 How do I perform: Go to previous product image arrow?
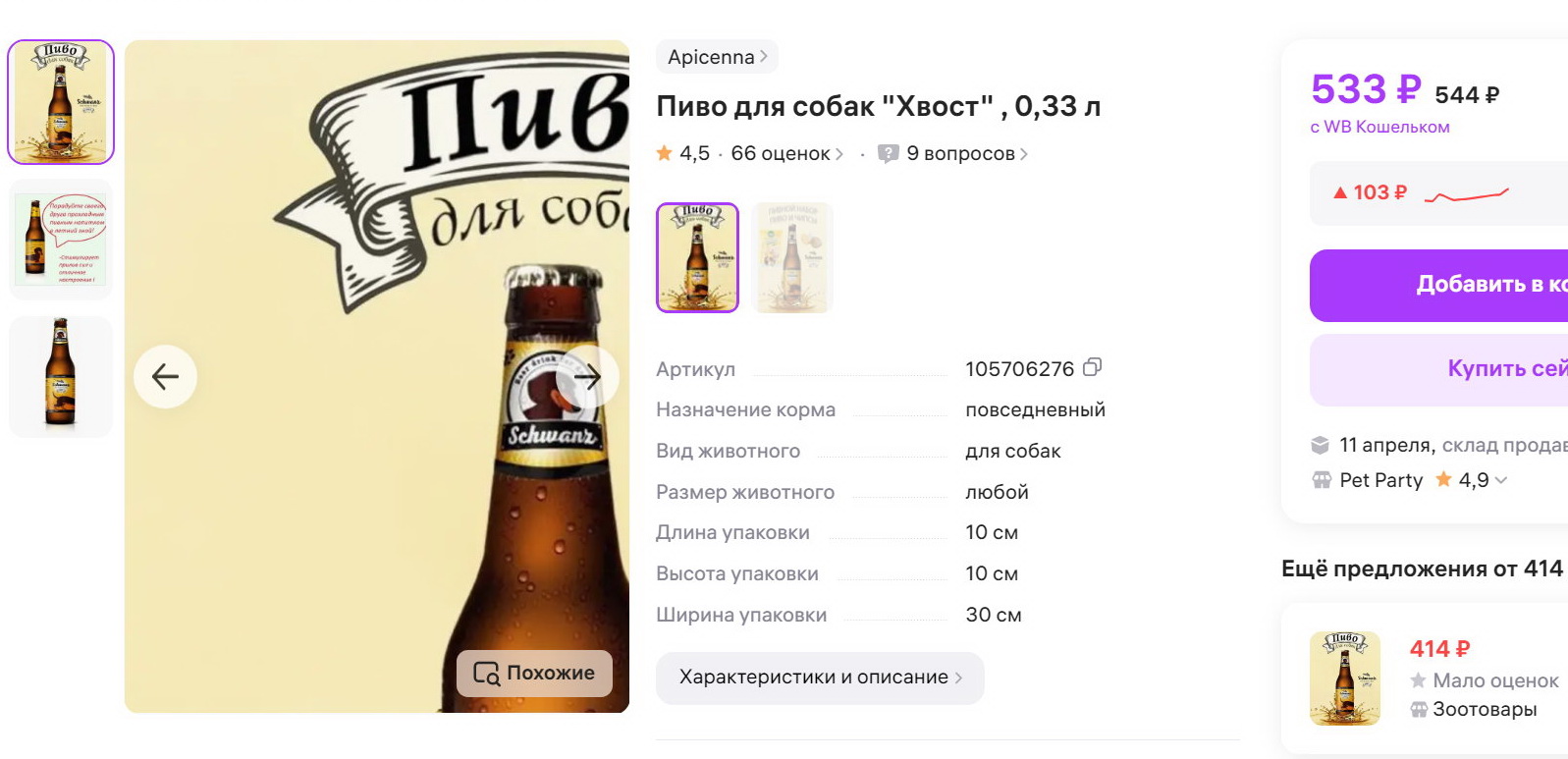(165, 376)
